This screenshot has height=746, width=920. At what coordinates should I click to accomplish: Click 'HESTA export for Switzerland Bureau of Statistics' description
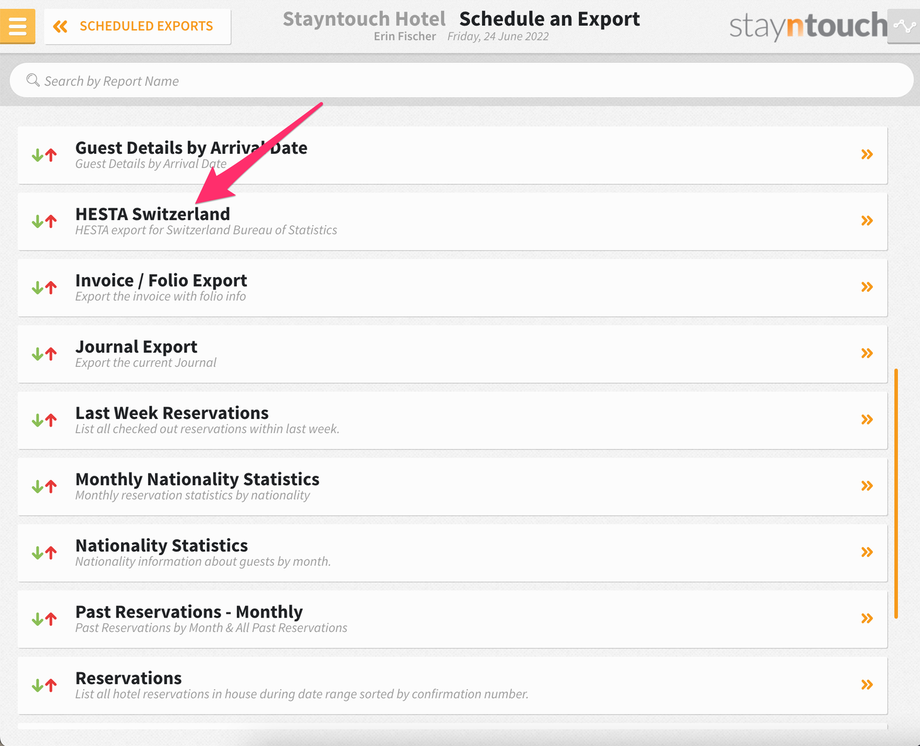[206, 230]
